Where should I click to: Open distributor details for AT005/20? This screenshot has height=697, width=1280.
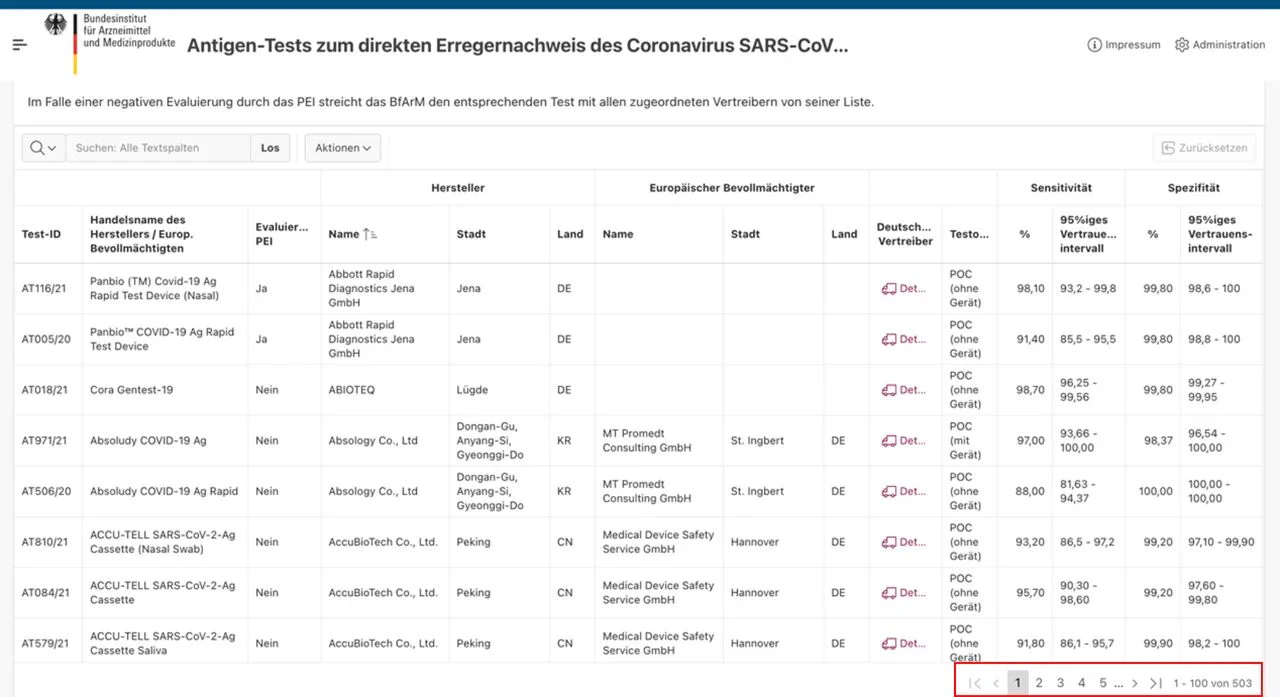[904, 339]
